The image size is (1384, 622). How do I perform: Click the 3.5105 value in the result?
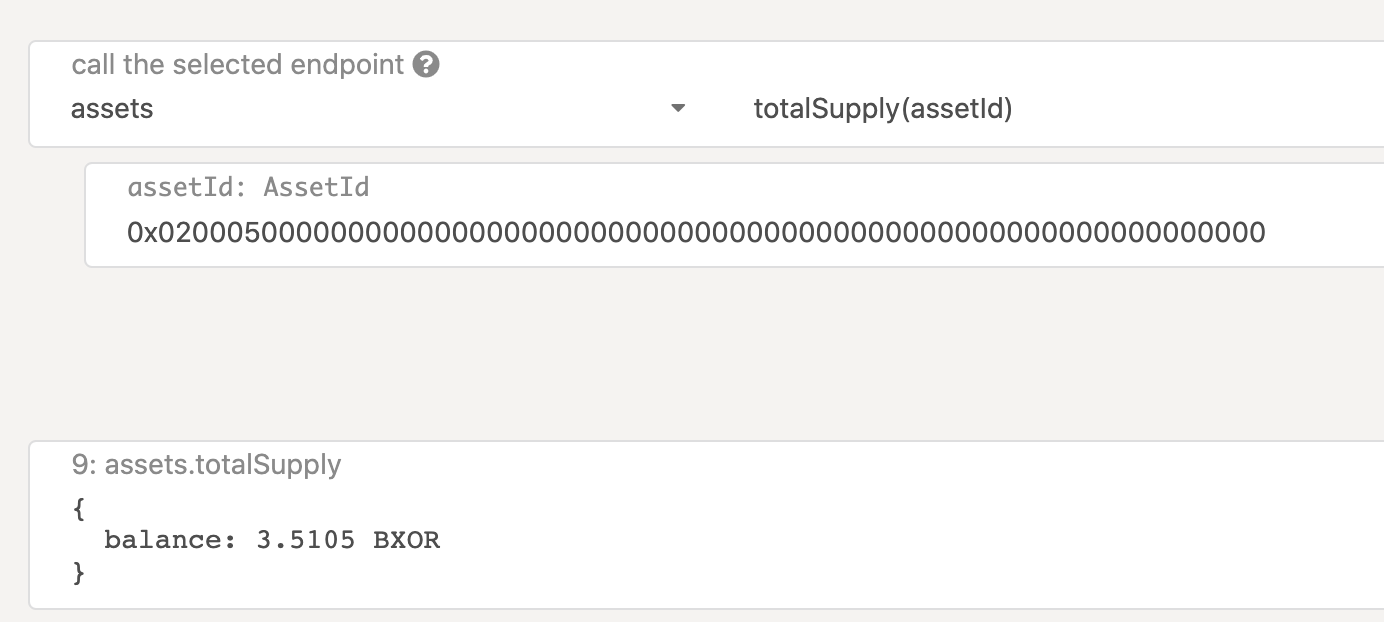coord(305,541)
